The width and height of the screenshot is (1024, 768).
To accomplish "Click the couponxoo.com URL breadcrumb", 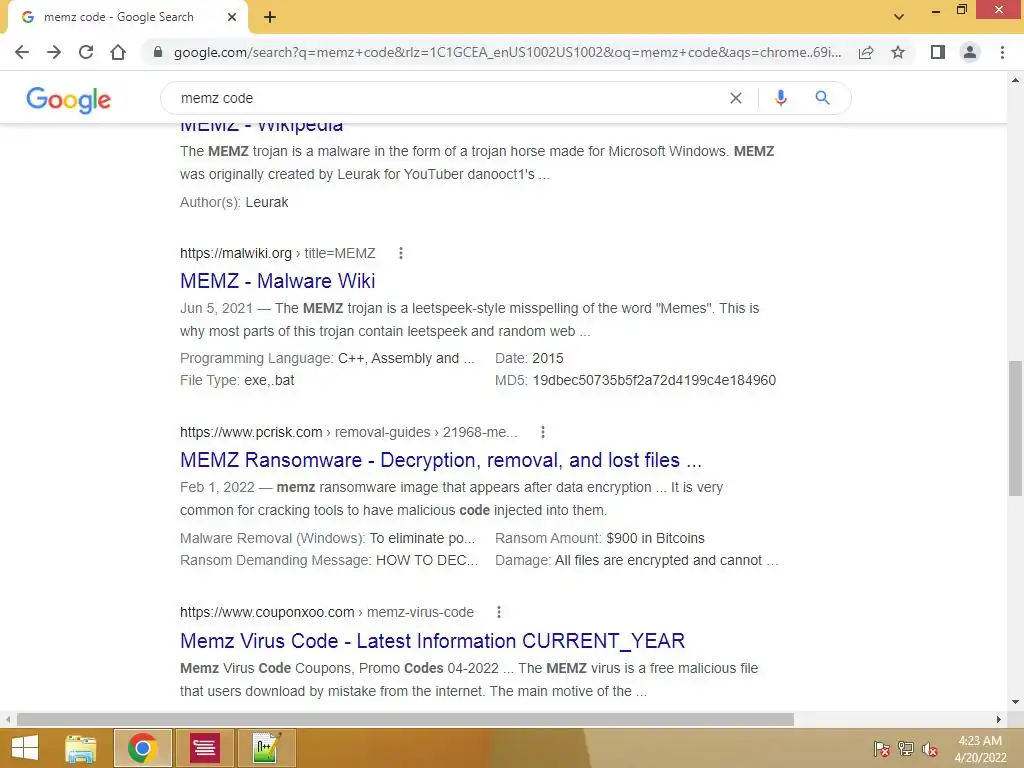I will point(327,612).
